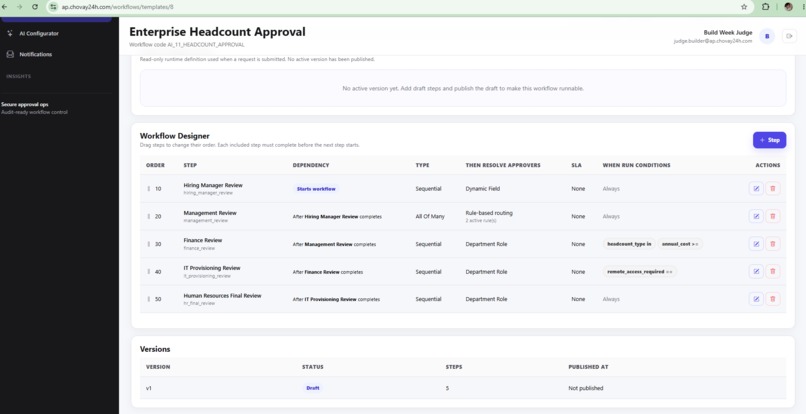806x414 pixels.
Task: Delete the Finance Review step
Action: pyautogui.click(x=773, y=244)
